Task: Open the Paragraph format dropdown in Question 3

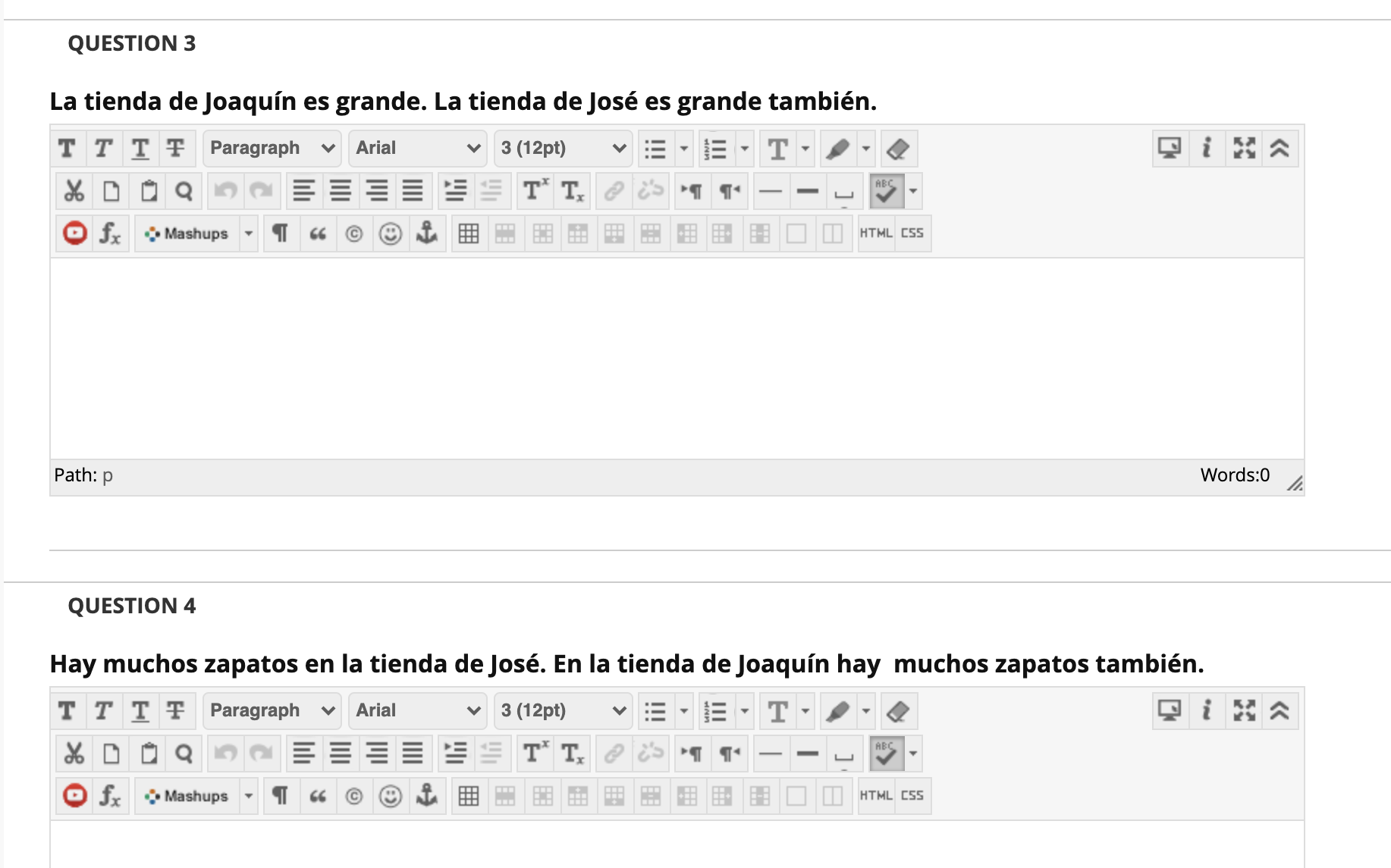Action: tap(272, 149)
